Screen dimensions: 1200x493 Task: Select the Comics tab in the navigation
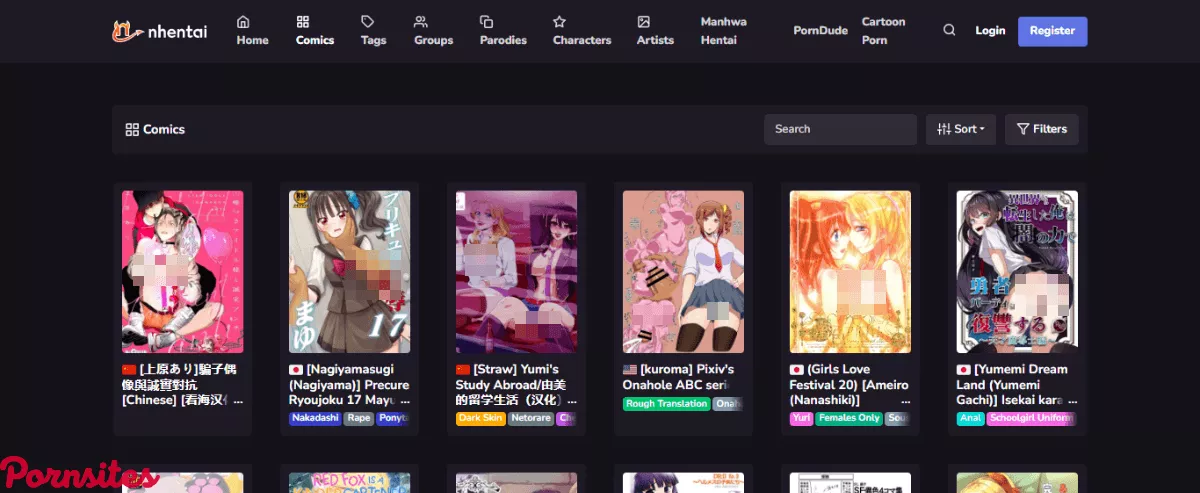(x=314, y=31)
